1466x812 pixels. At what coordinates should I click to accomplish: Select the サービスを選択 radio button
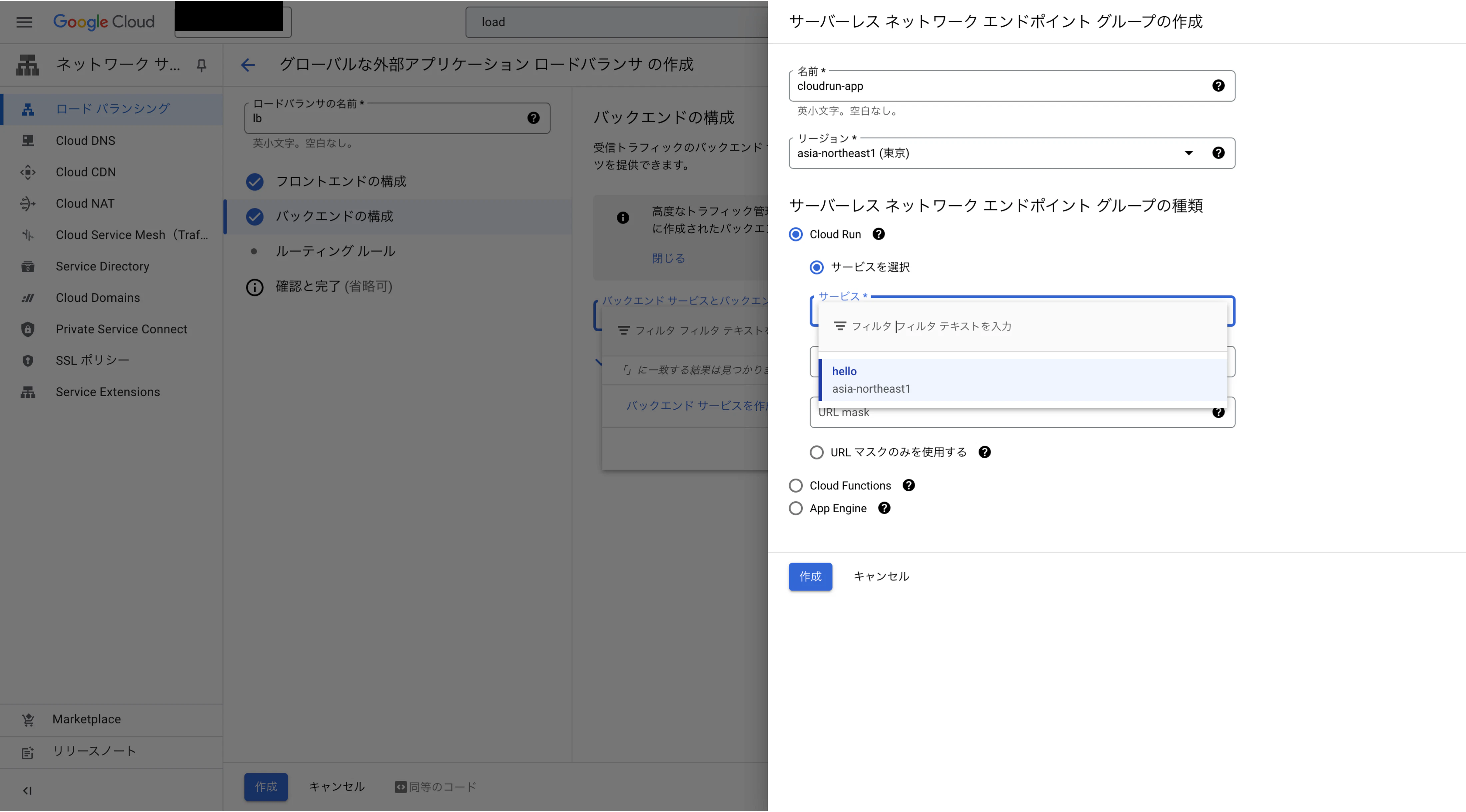click(x=817, y=267)
